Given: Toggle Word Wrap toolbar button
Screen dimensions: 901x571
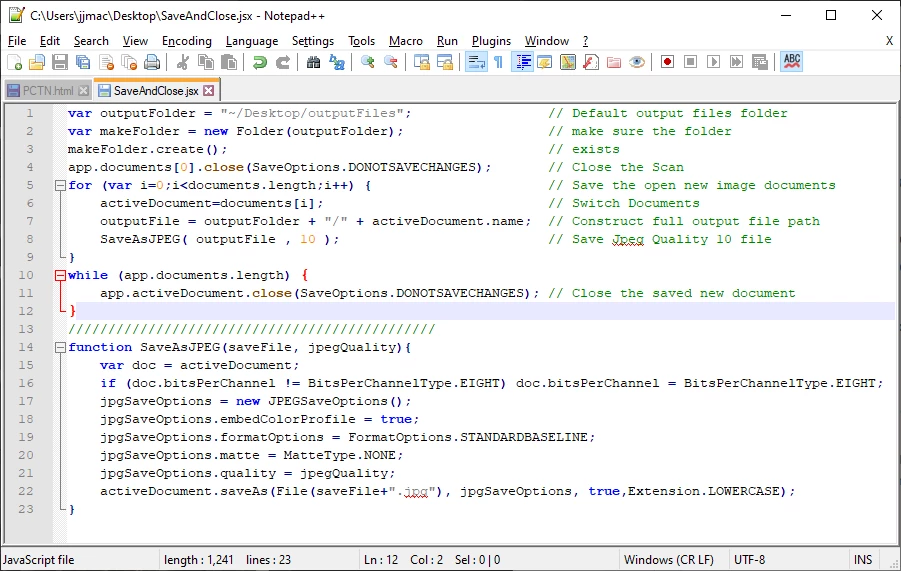Looking at the screenshot, I should [476, 61].
